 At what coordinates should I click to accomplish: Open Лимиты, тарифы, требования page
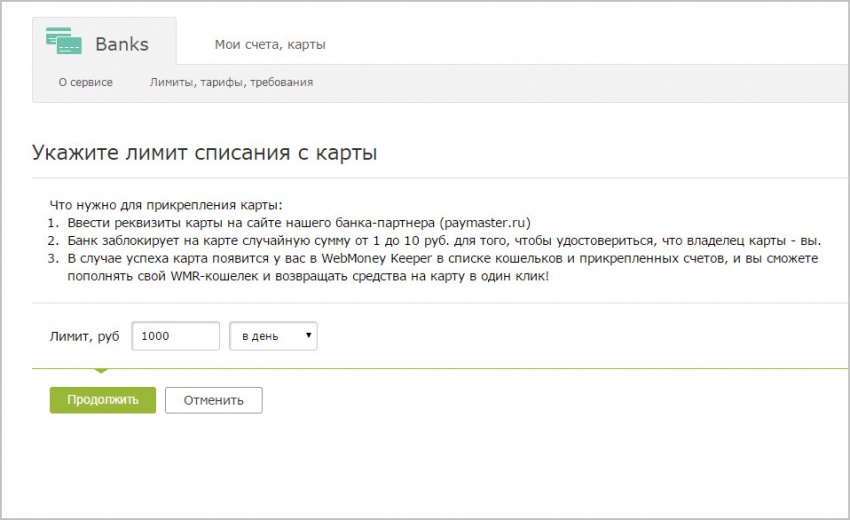231,82
